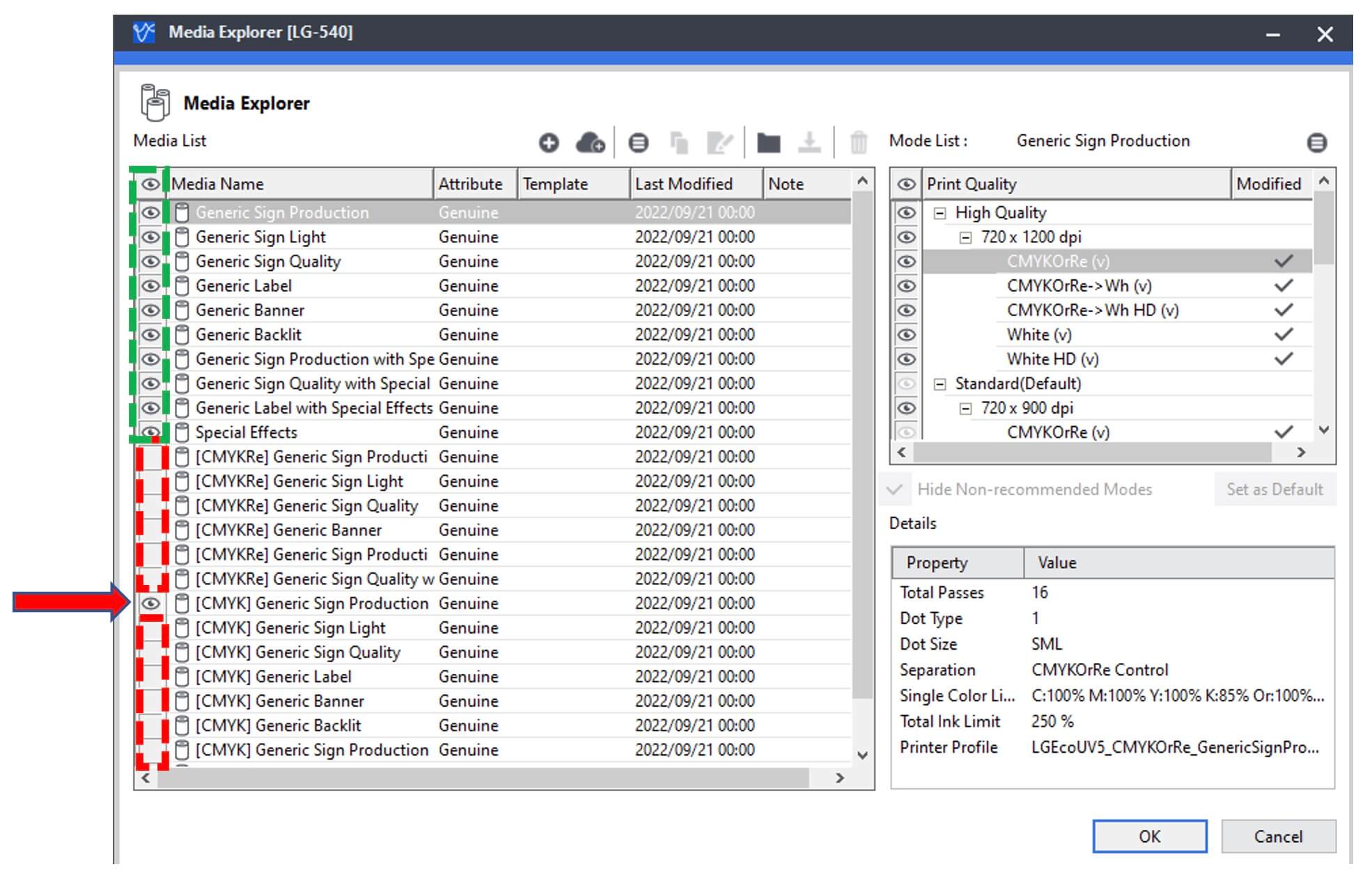Click the media roll icon of [CMYK] Generic Backlit
The image size is (1372, 876).
pyautogui.click(x=182, y=725)
